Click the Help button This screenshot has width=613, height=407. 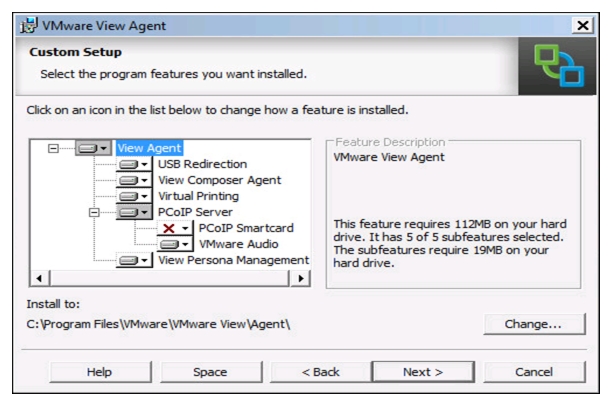[100, 372]
